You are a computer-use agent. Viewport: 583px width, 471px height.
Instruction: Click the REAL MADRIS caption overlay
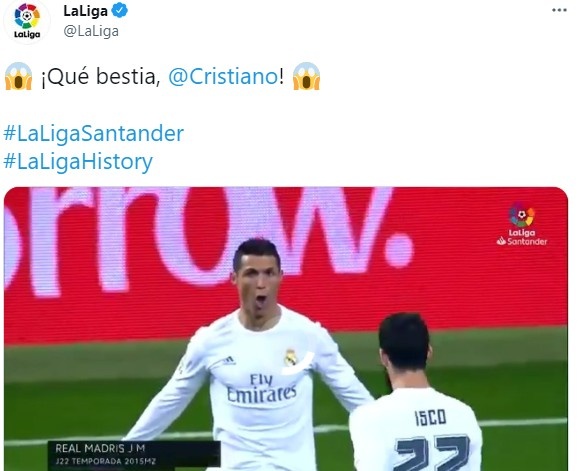pos(100,448)
